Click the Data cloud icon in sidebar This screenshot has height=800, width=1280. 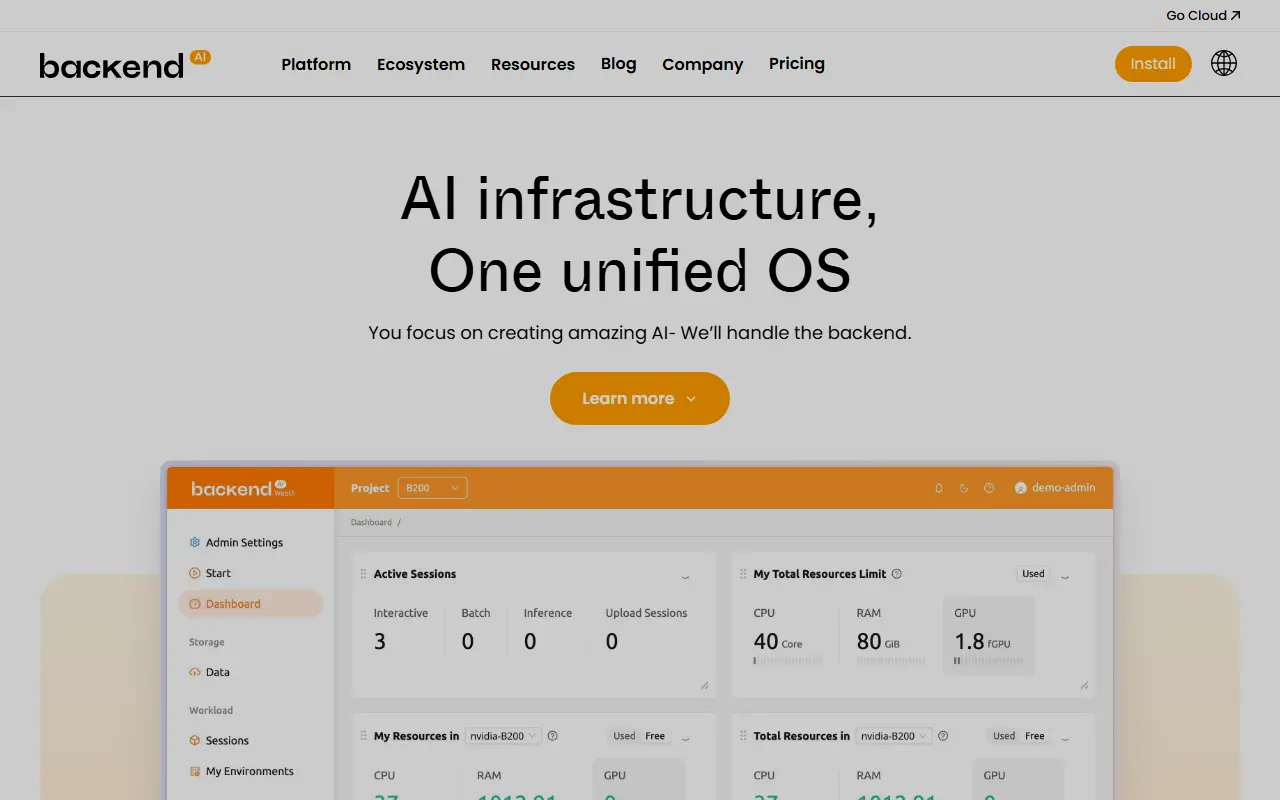(x=195, y=672)
